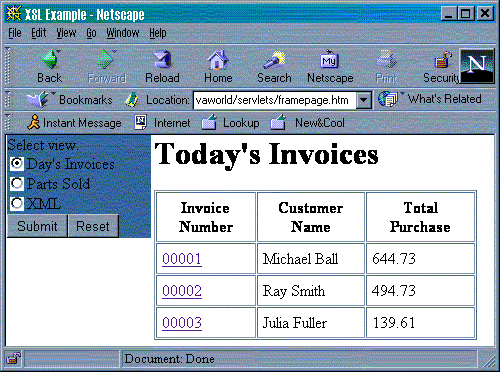
Task: Expand the Location URL dropdown arrow
Action: pos(364,100)
